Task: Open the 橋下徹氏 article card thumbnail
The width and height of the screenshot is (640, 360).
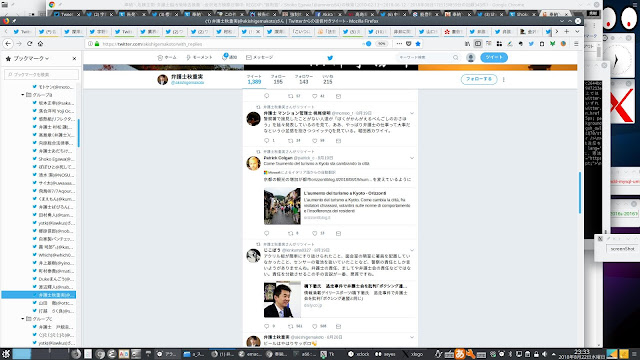Action: [282, 300]
